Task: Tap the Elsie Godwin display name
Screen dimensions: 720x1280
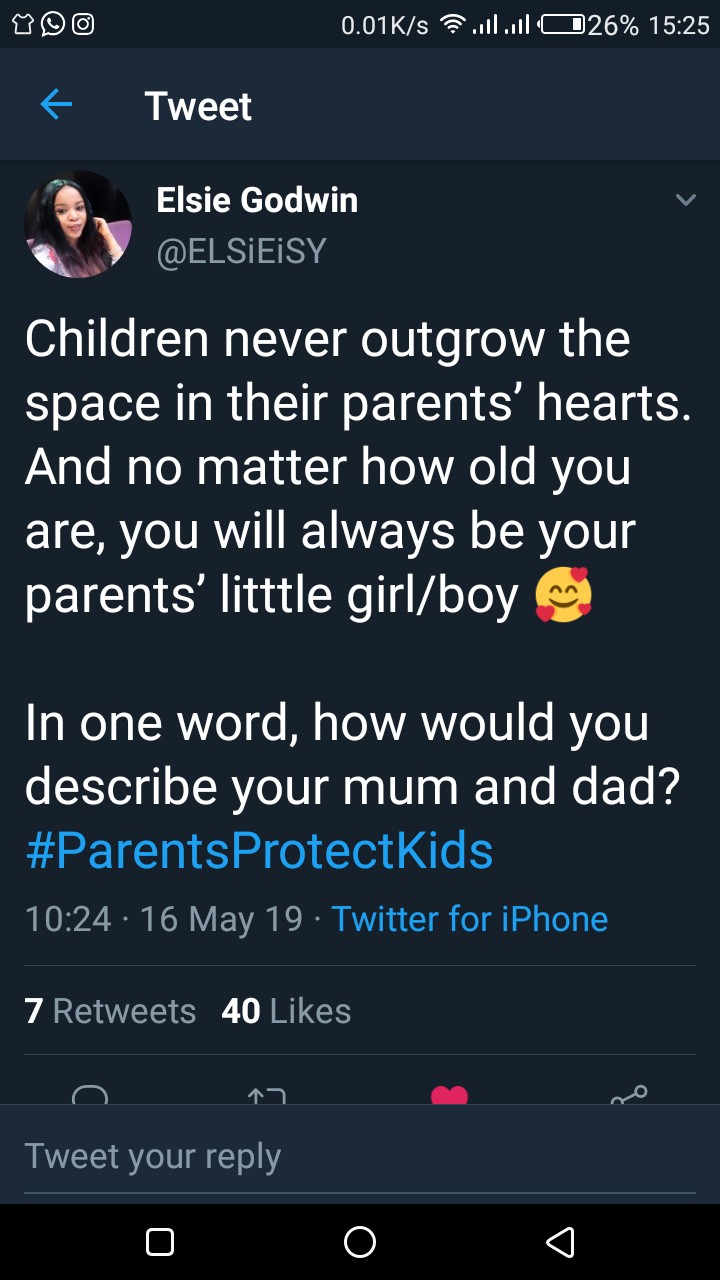Action: click(x=257, y=200)
